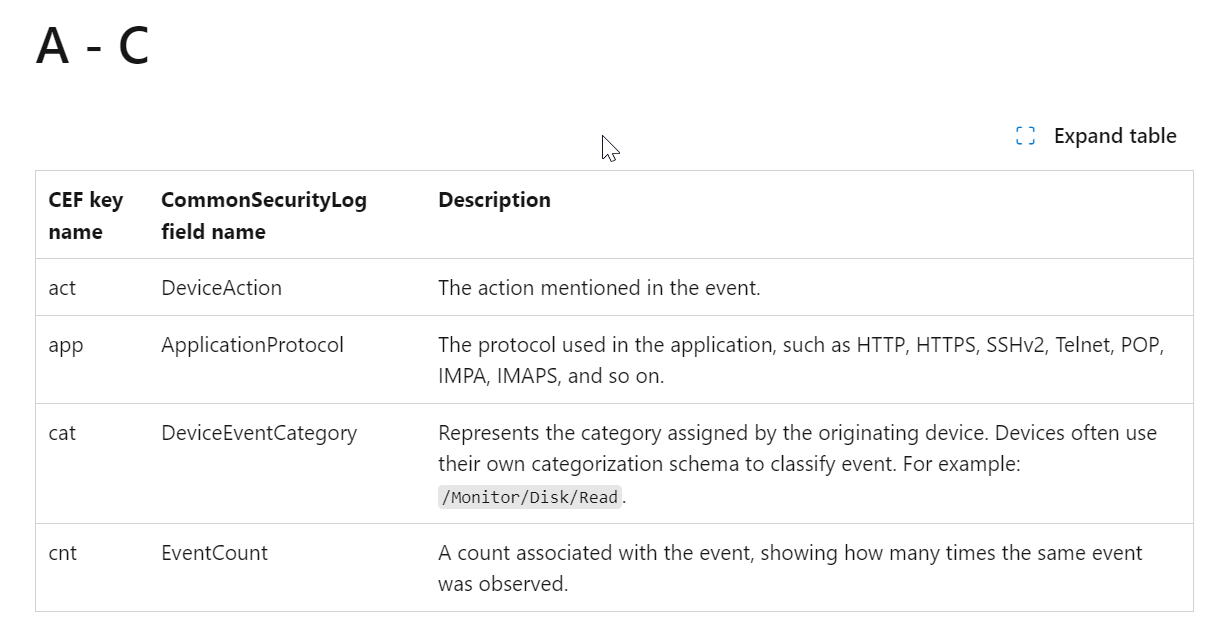Click the DeviceAction field name cell
1224x629 pixels.
tap(221, 288)
